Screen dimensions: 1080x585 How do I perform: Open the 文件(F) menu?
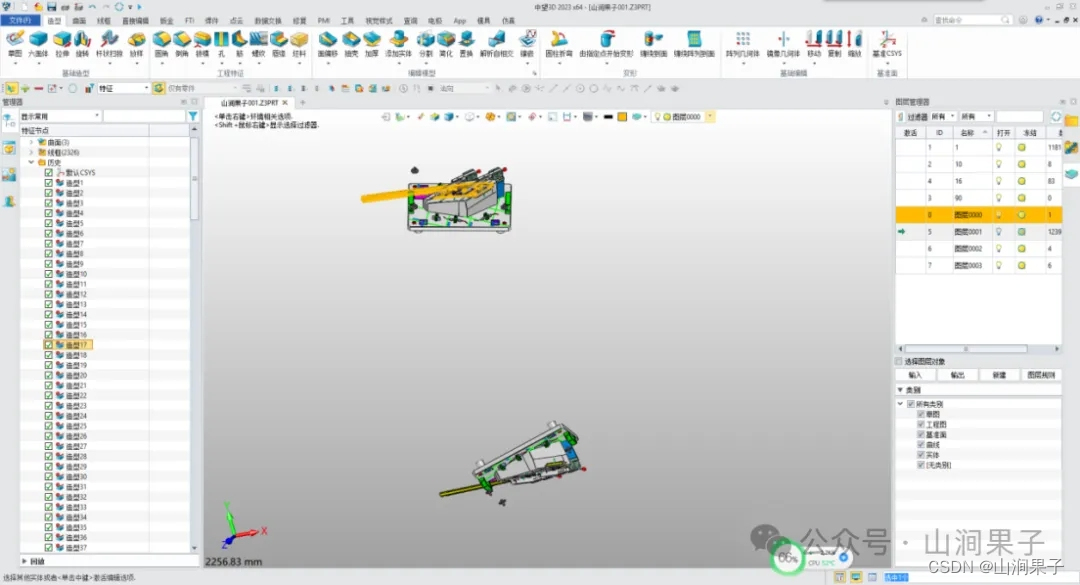point(20,21)
